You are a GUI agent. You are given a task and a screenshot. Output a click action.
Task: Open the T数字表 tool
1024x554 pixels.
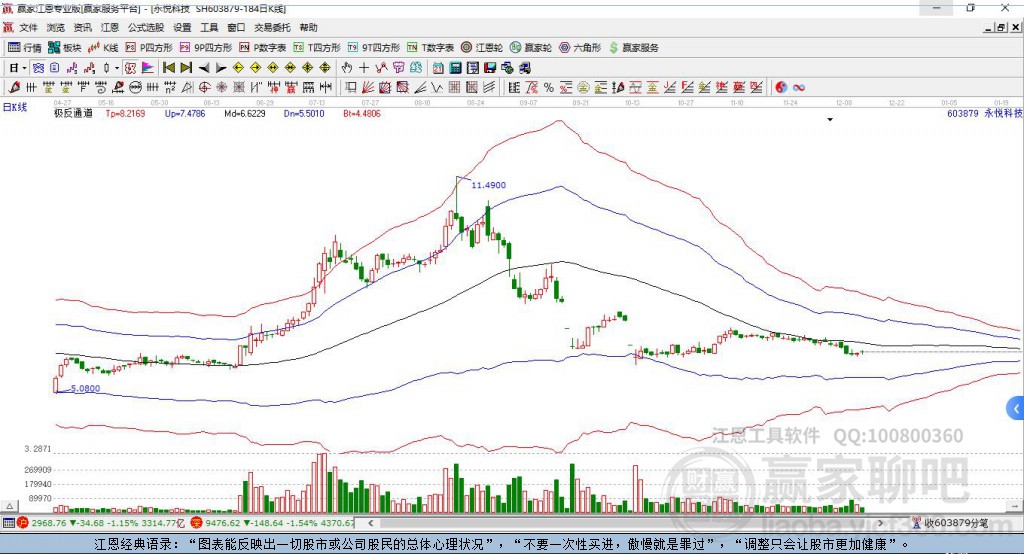click(x=430, y=48)
